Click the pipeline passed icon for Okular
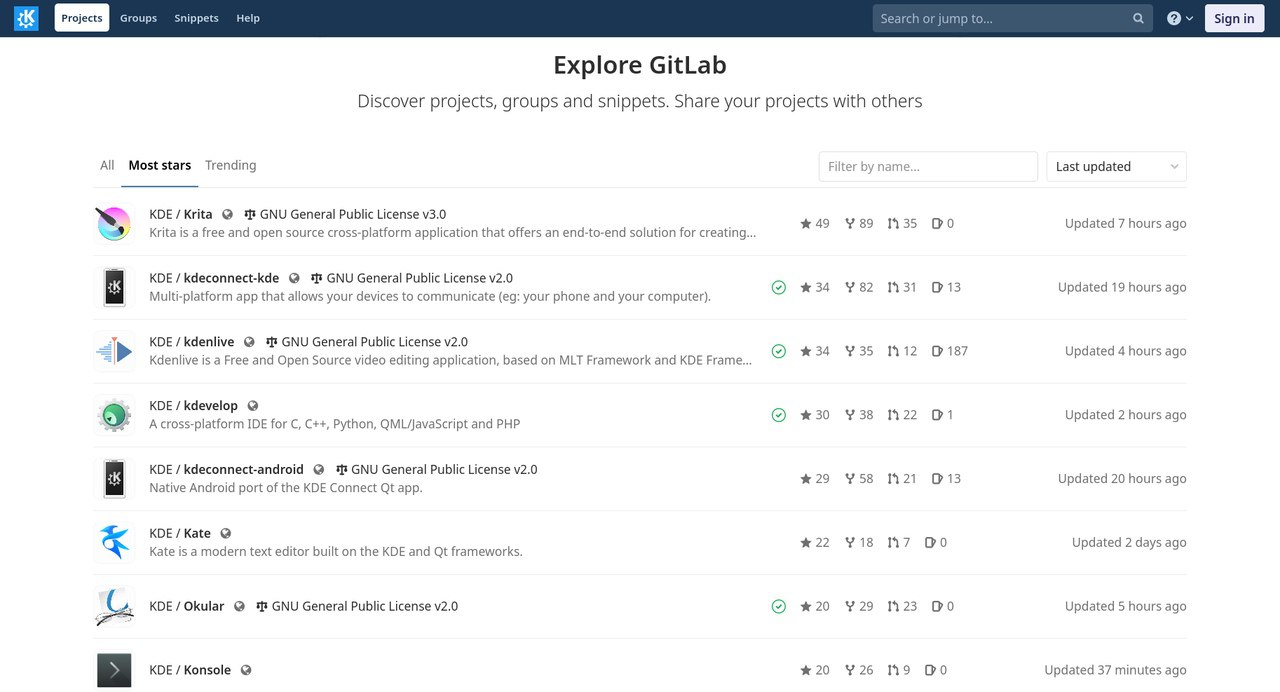This screenshot has width=1280, height=692. [779, 606]
